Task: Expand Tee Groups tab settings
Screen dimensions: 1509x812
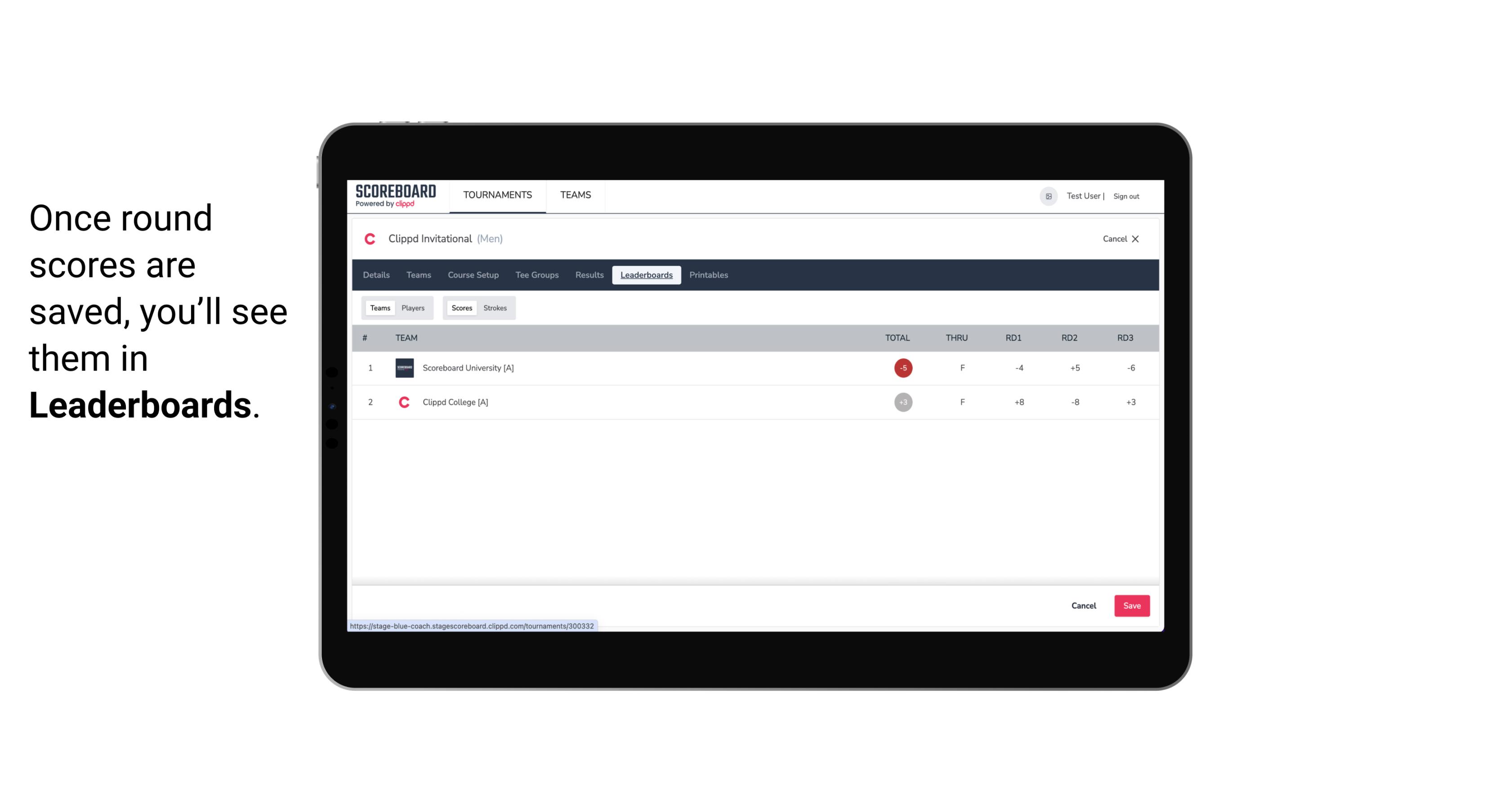Action: point(536,275)
